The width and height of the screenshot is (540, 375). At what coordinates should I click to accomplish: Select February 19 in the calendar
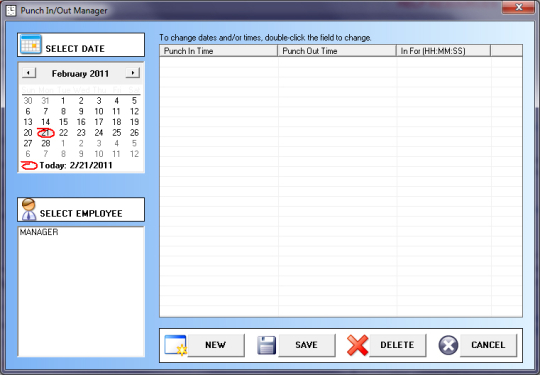pos(134,122)
